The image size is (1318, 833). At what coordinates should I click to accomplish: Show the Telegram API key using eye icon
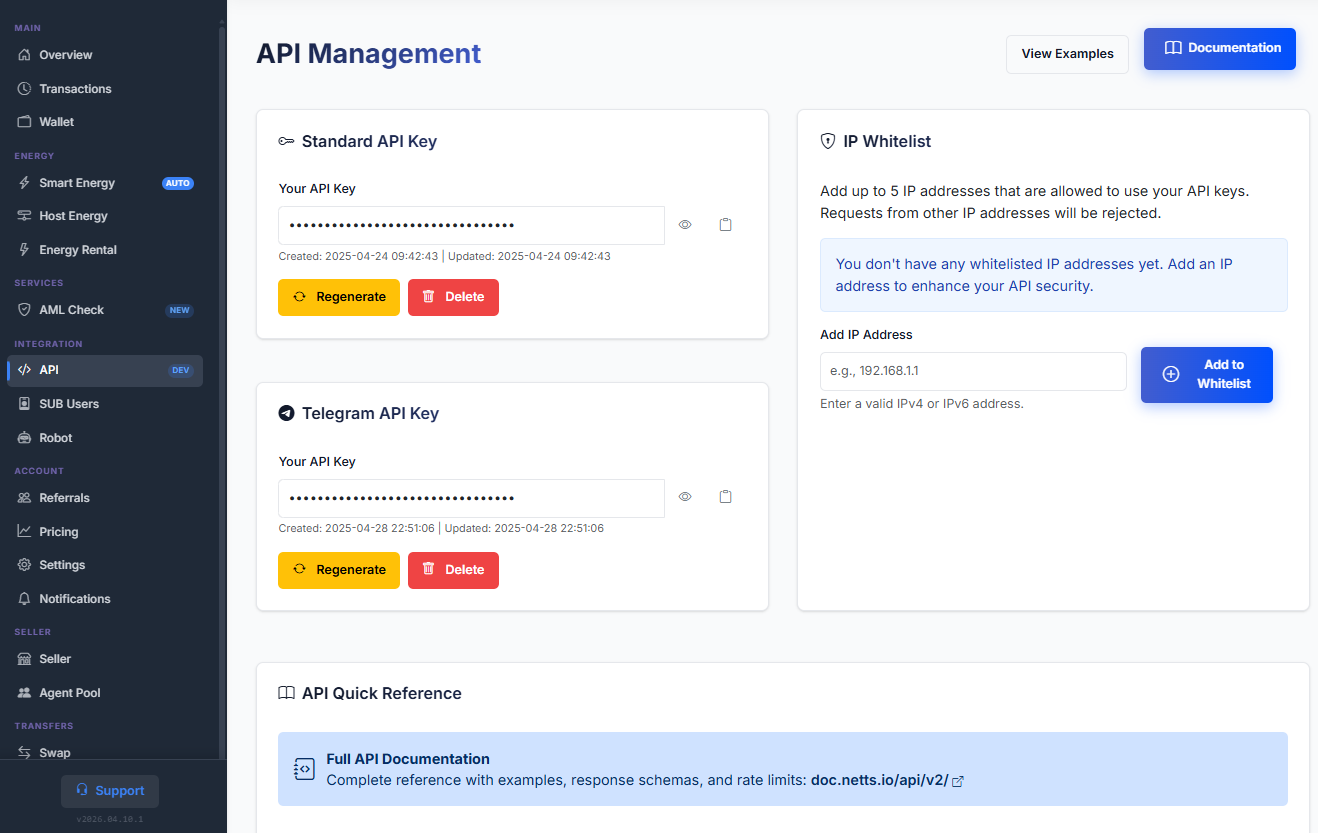click(685, 497)
